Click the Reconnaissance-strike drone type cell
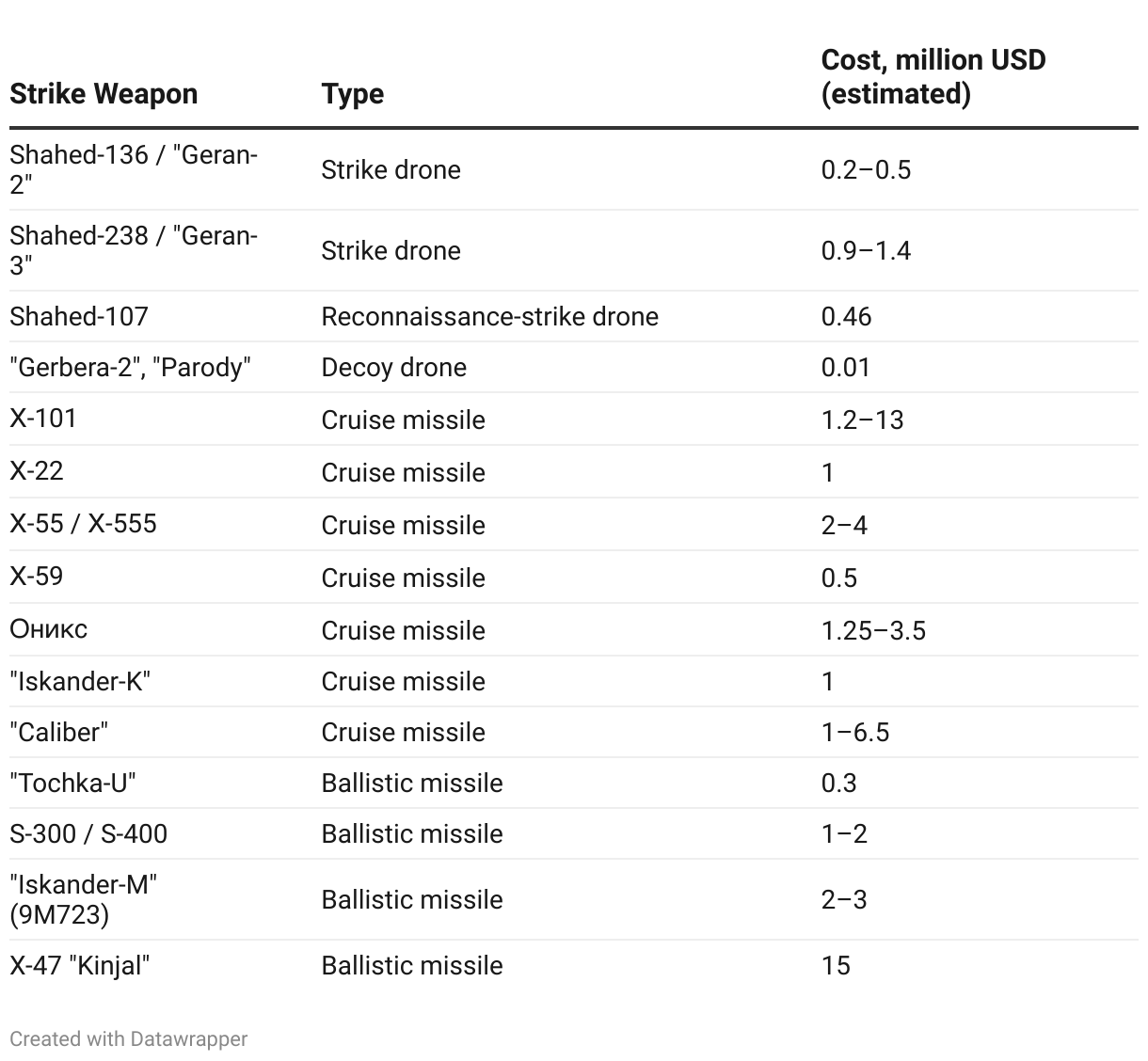The height and width of the screenshot is (1061, 1148). point(489,316)
